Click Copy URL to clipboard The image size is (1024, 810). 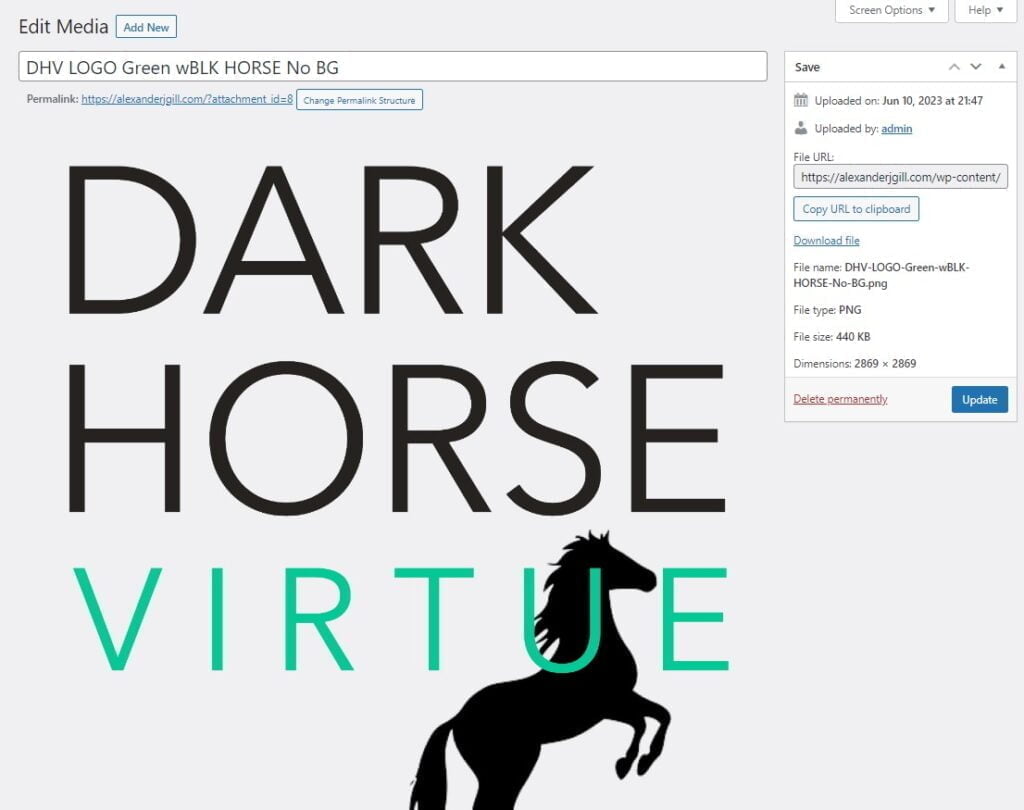click(856, 209)
